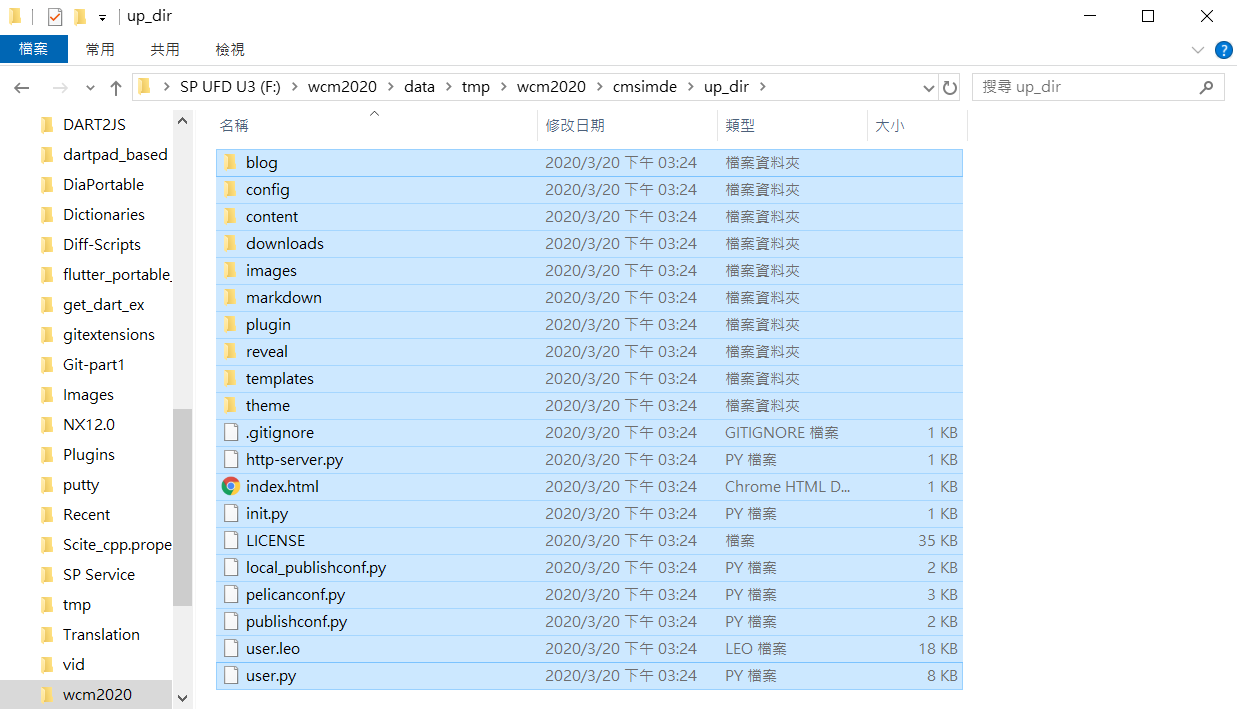The height and width of the screenshot is (709, 1237).
Task: Switch to the 共用 share tab
Action: [165, 49]
